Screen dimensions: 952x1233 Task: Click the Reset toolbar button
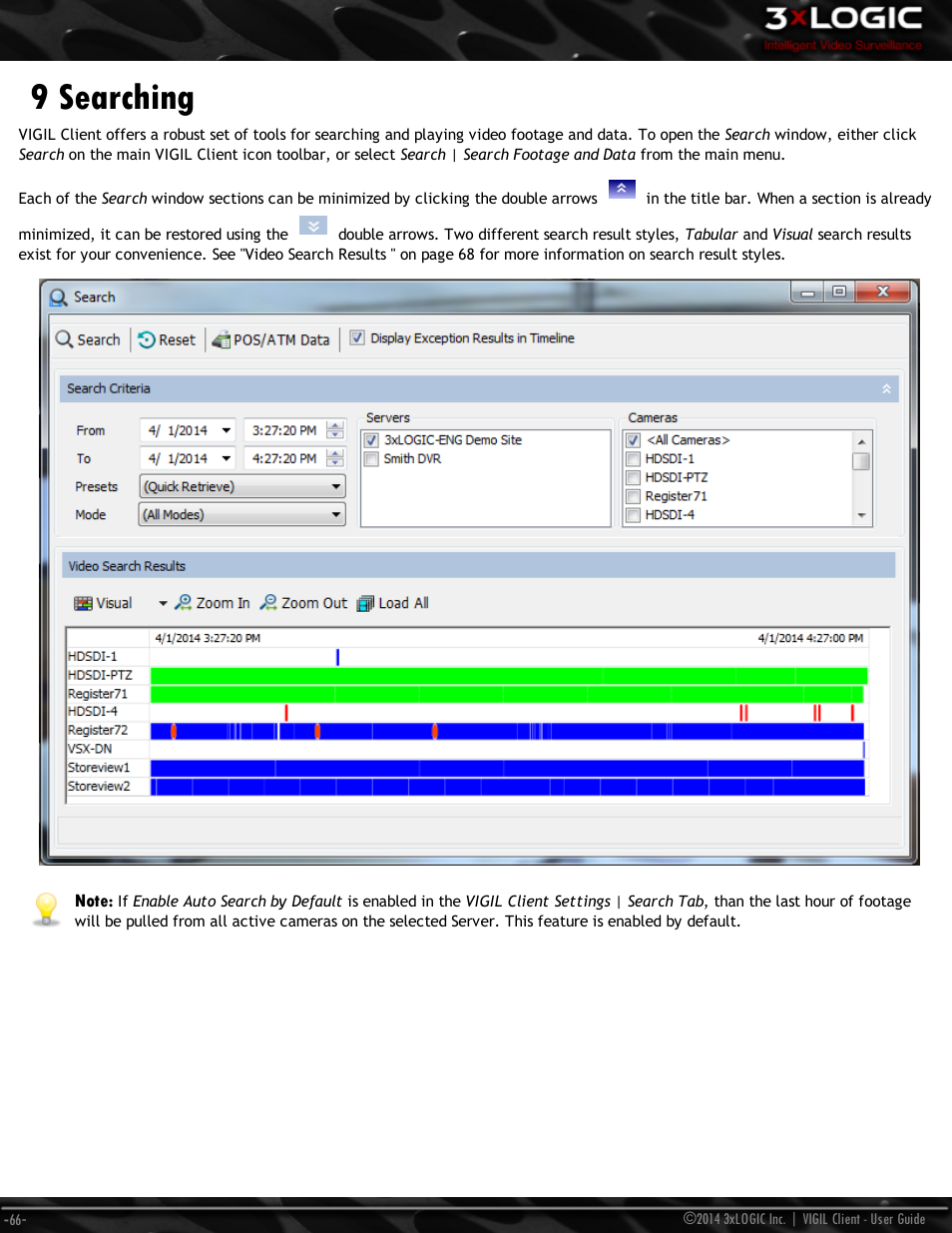pos(167,339)
